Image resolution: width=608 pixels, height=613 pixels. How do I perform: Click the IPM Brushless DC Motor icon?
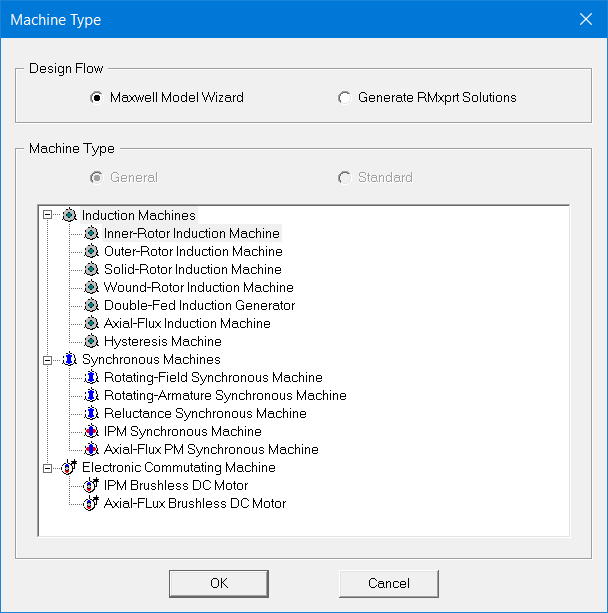(91, 485)
